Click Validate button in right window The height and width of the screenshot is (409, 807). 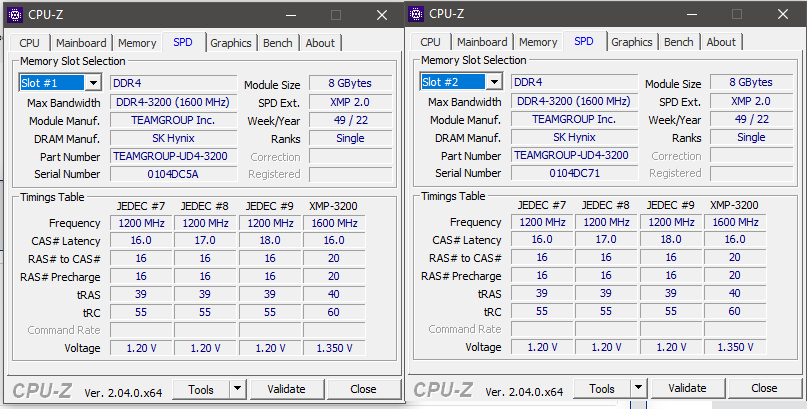pos(687,388)
